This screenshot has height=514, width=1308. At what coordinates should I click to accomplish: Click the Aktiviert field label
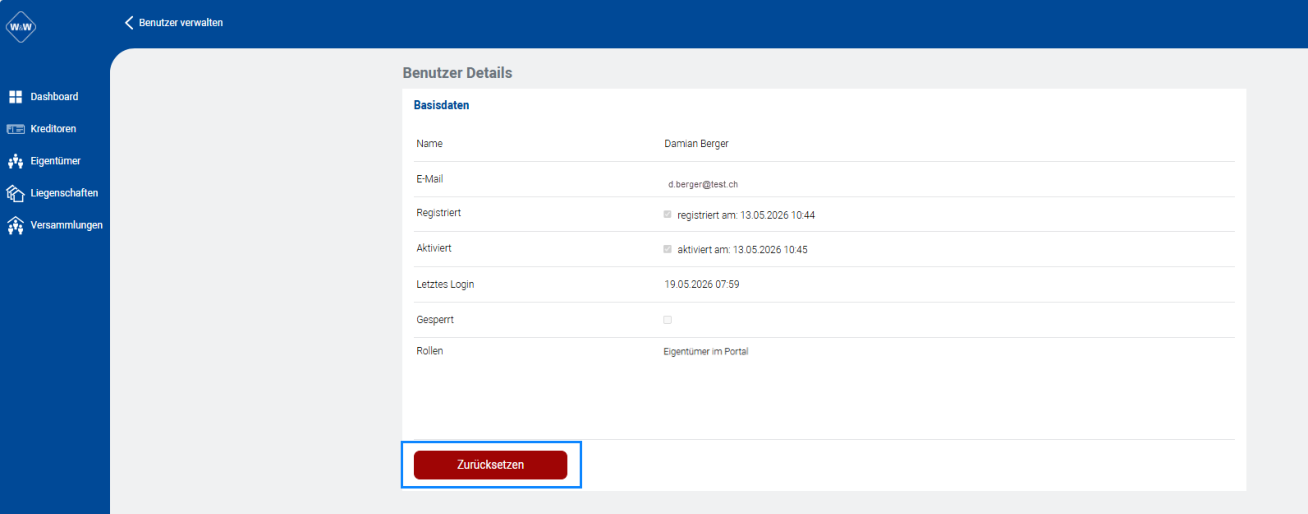coord(434,248)
